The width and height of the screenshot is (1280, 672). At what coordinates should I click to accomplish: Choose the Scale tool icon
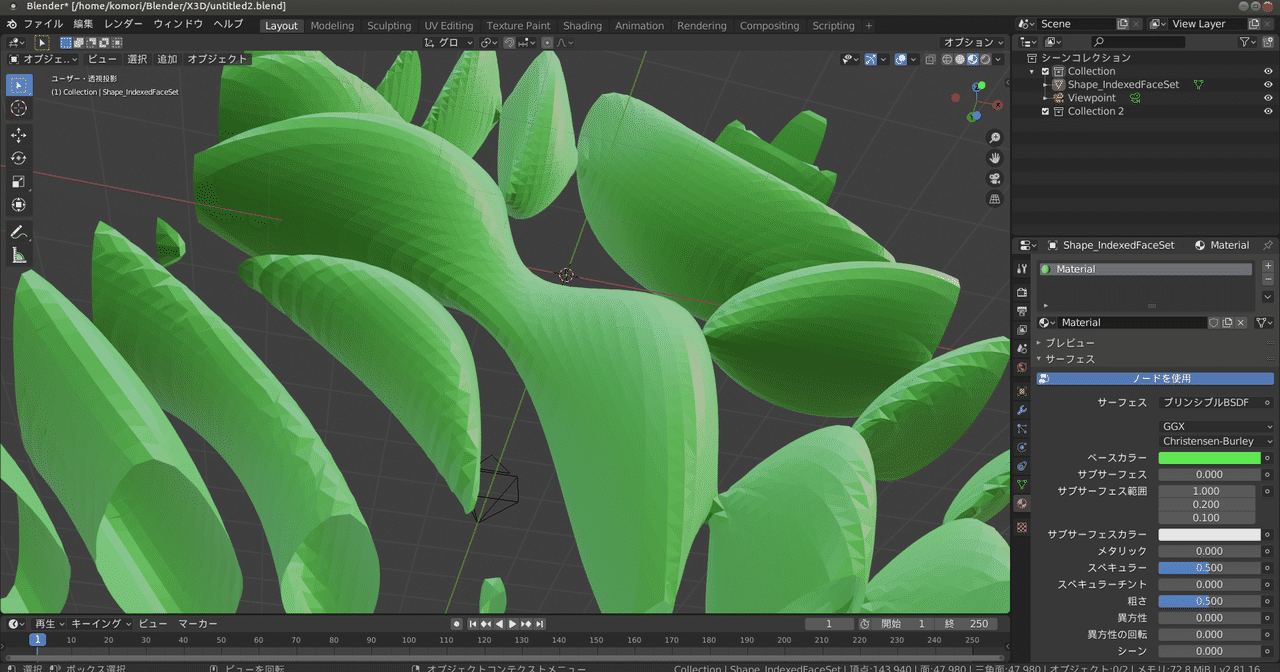coord(19,181)
